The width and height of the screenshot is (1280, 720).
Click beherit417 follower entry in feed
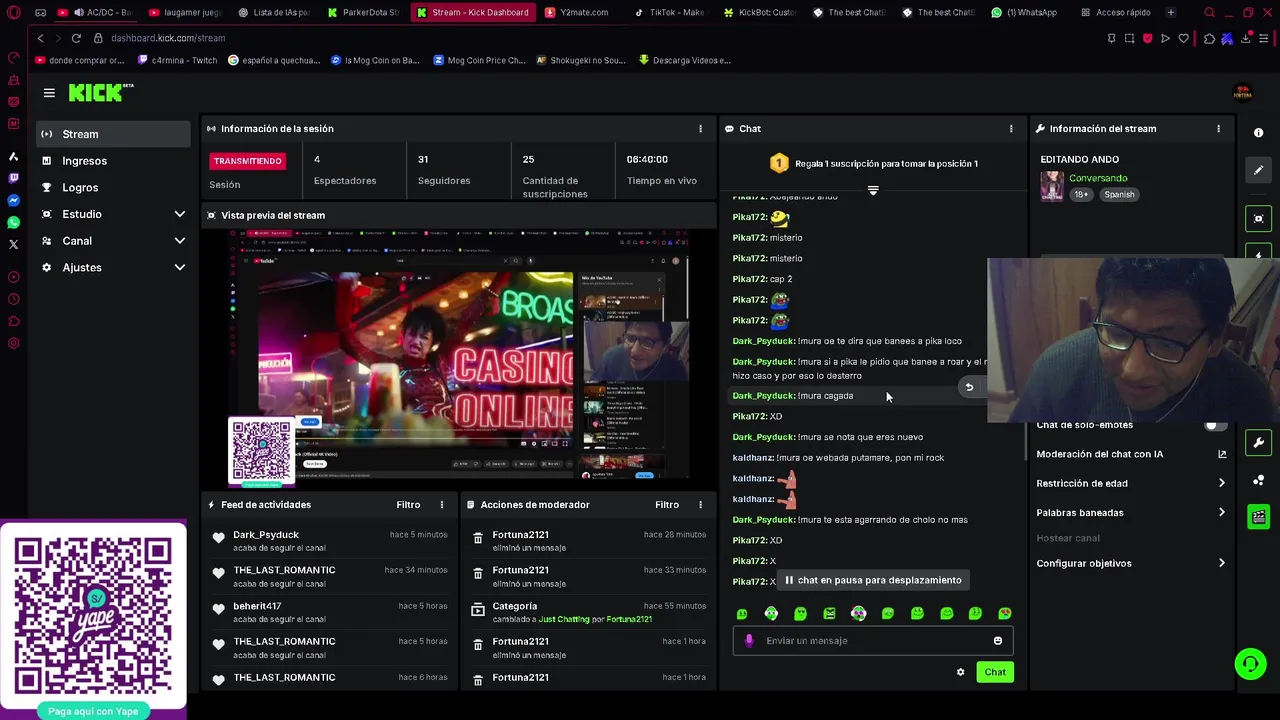tap(328, 613)
